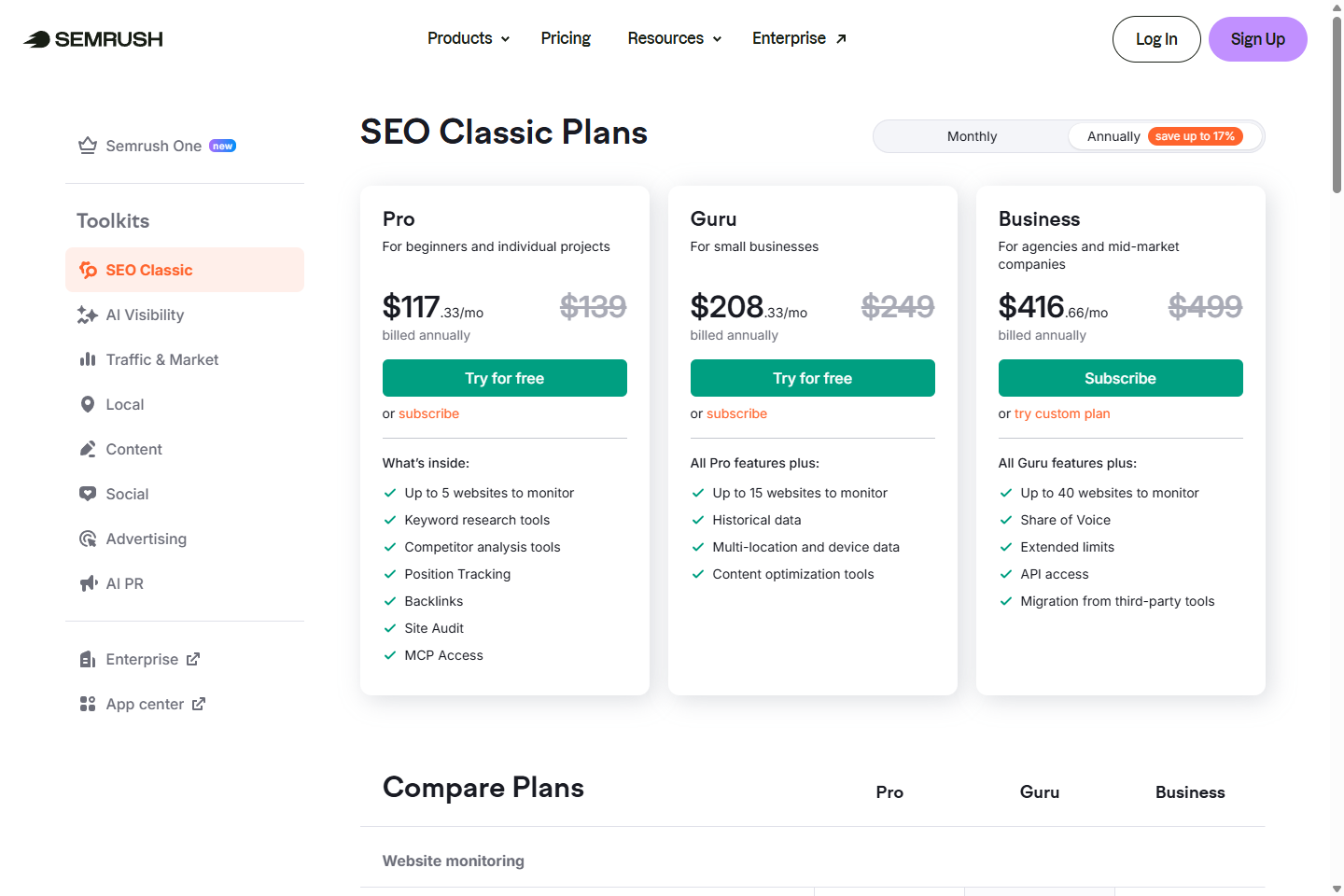Open the try custom plan link under Business
Image resolution: width=1344 pixels, height=896 pixels.
pos(1062,413)
